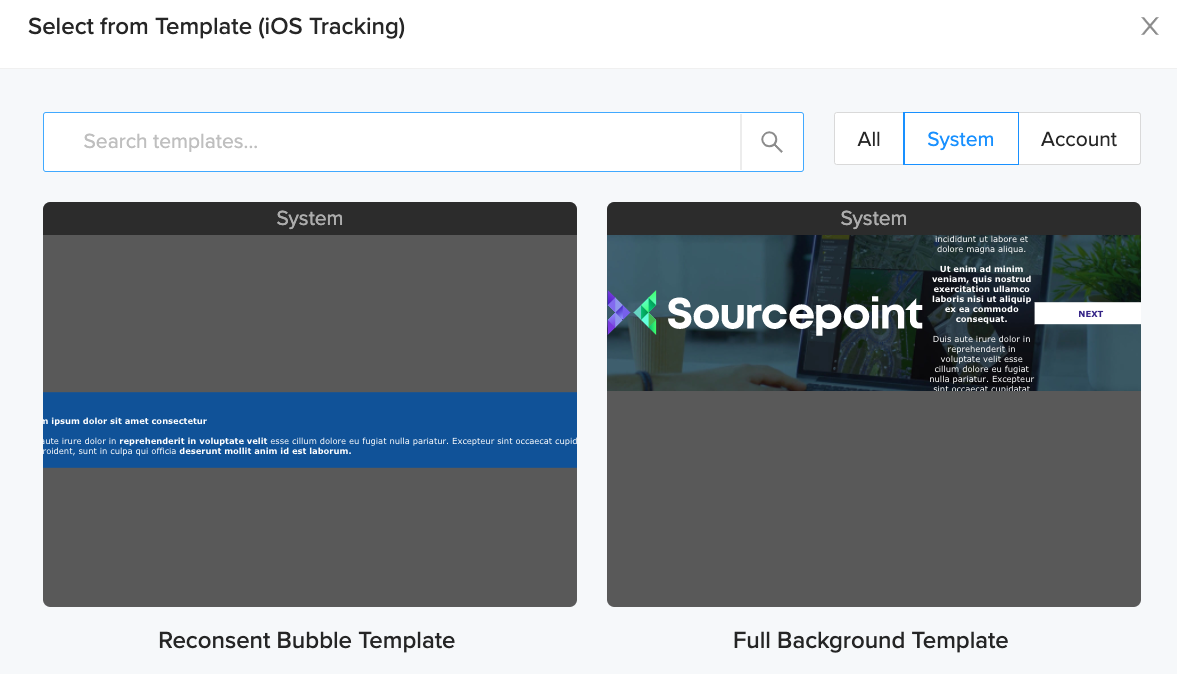Click the NEXT button in Full Background preview
1177x674 pixels.
1088,314
